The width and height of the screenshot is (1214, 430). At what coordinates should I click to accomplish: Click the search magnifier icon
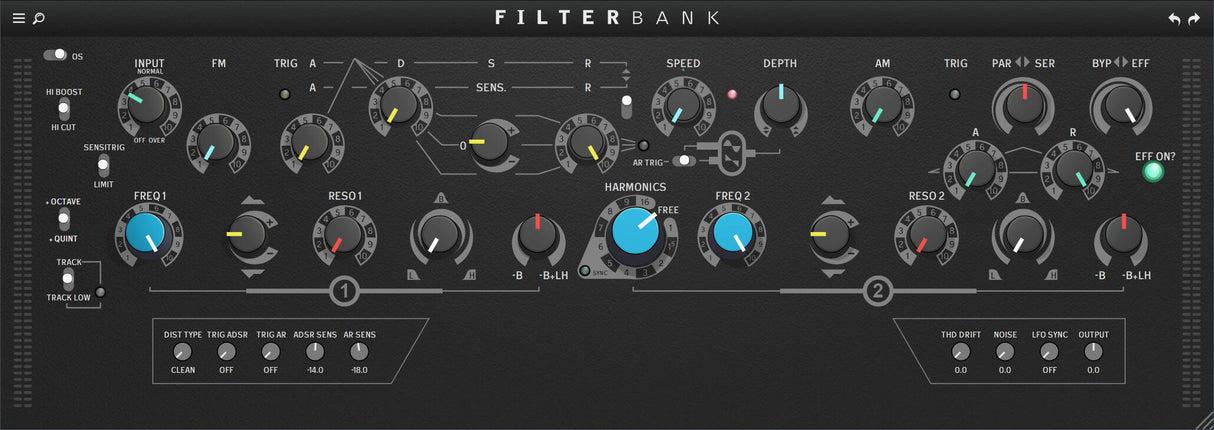tap(38, 18)
